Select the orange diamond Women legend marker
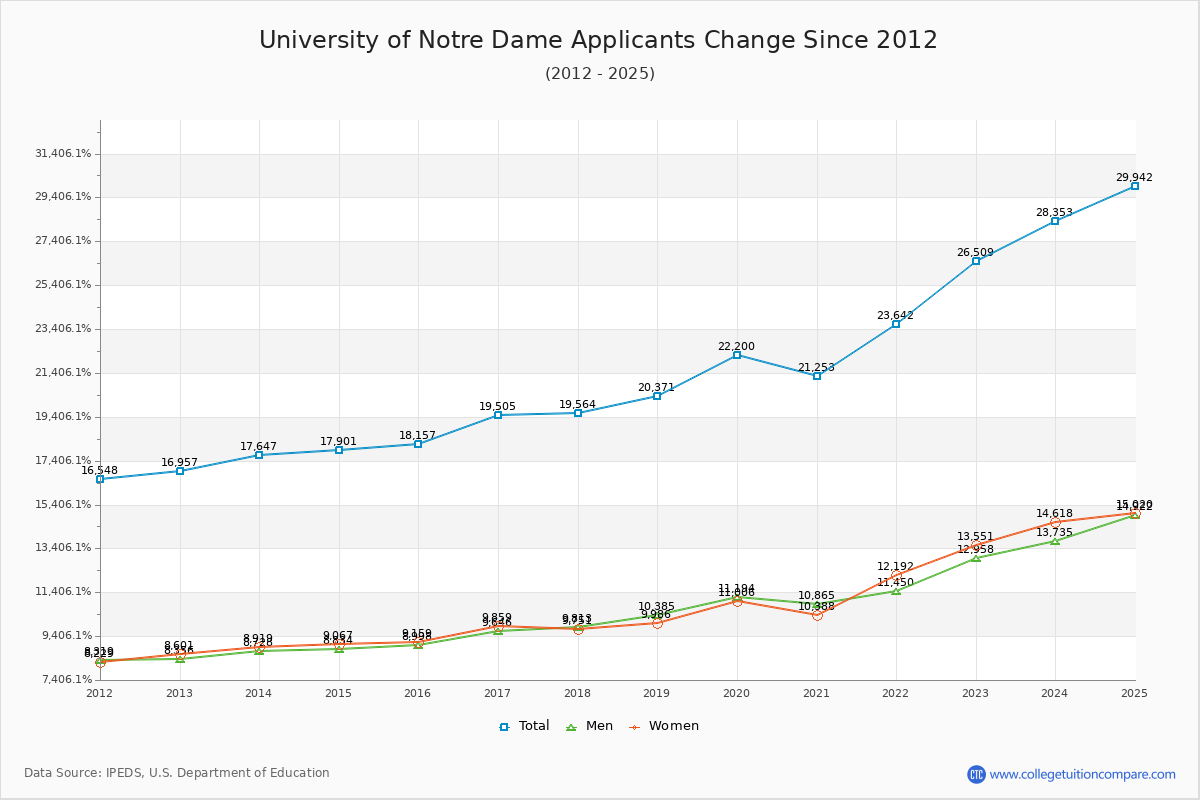 point(636,725)
